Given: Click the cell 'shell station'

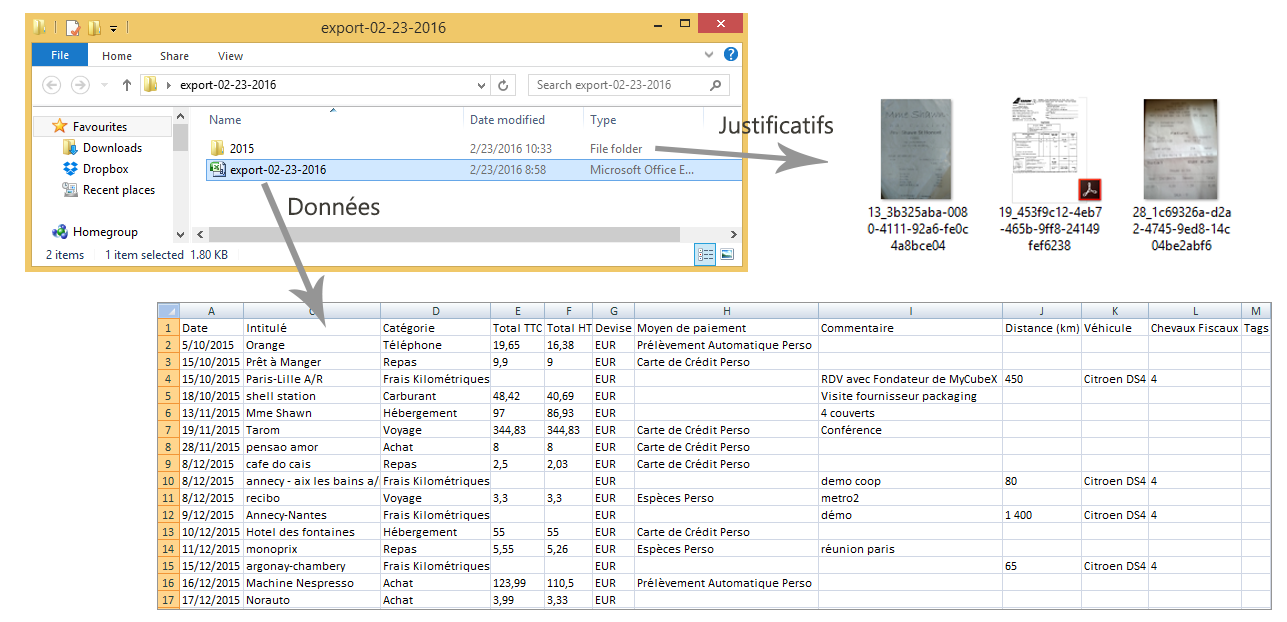Looking at the screenshot, I should coord(312,396).
